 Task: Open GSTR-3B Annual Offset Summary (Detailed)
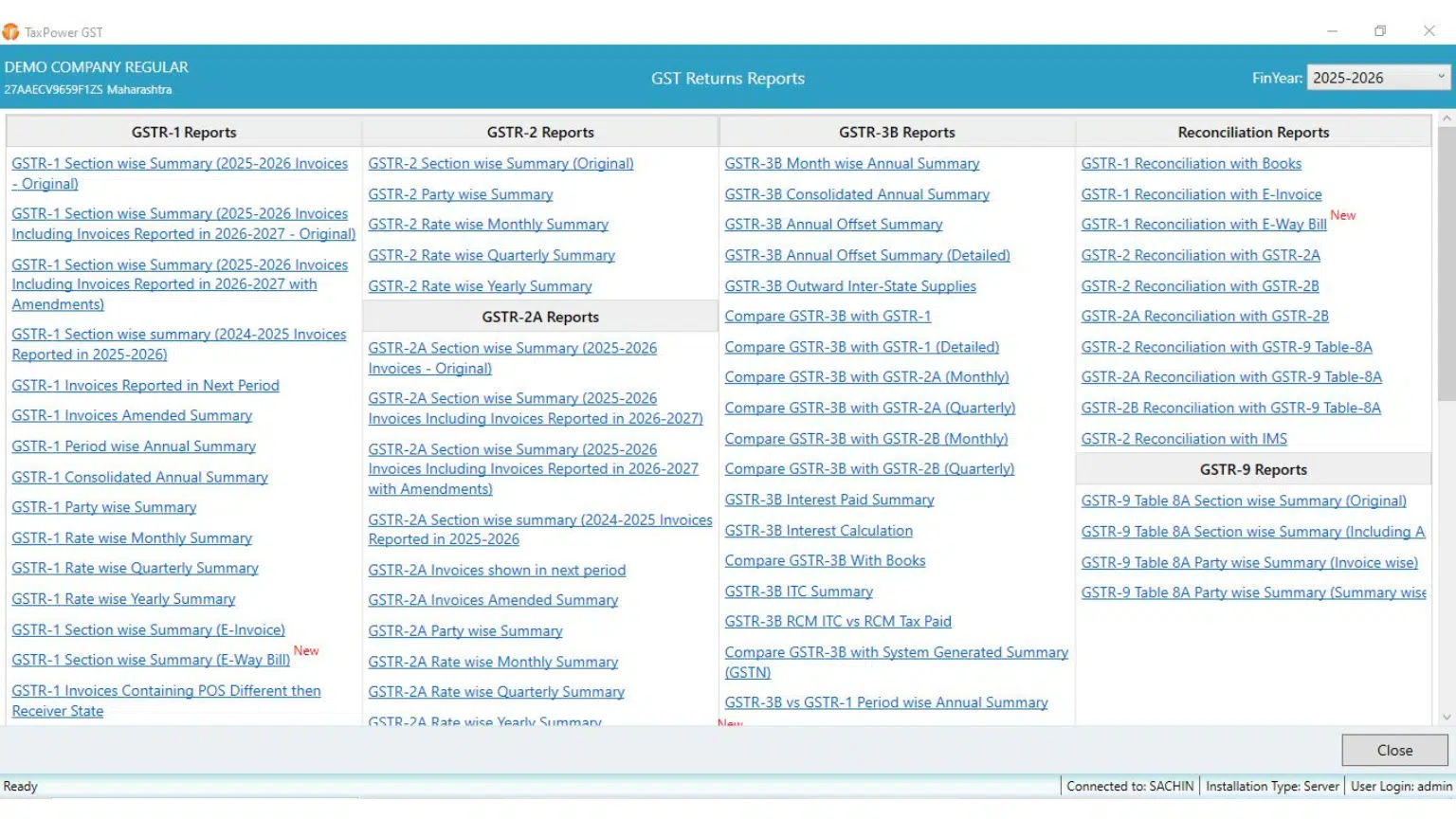[867, 256]
